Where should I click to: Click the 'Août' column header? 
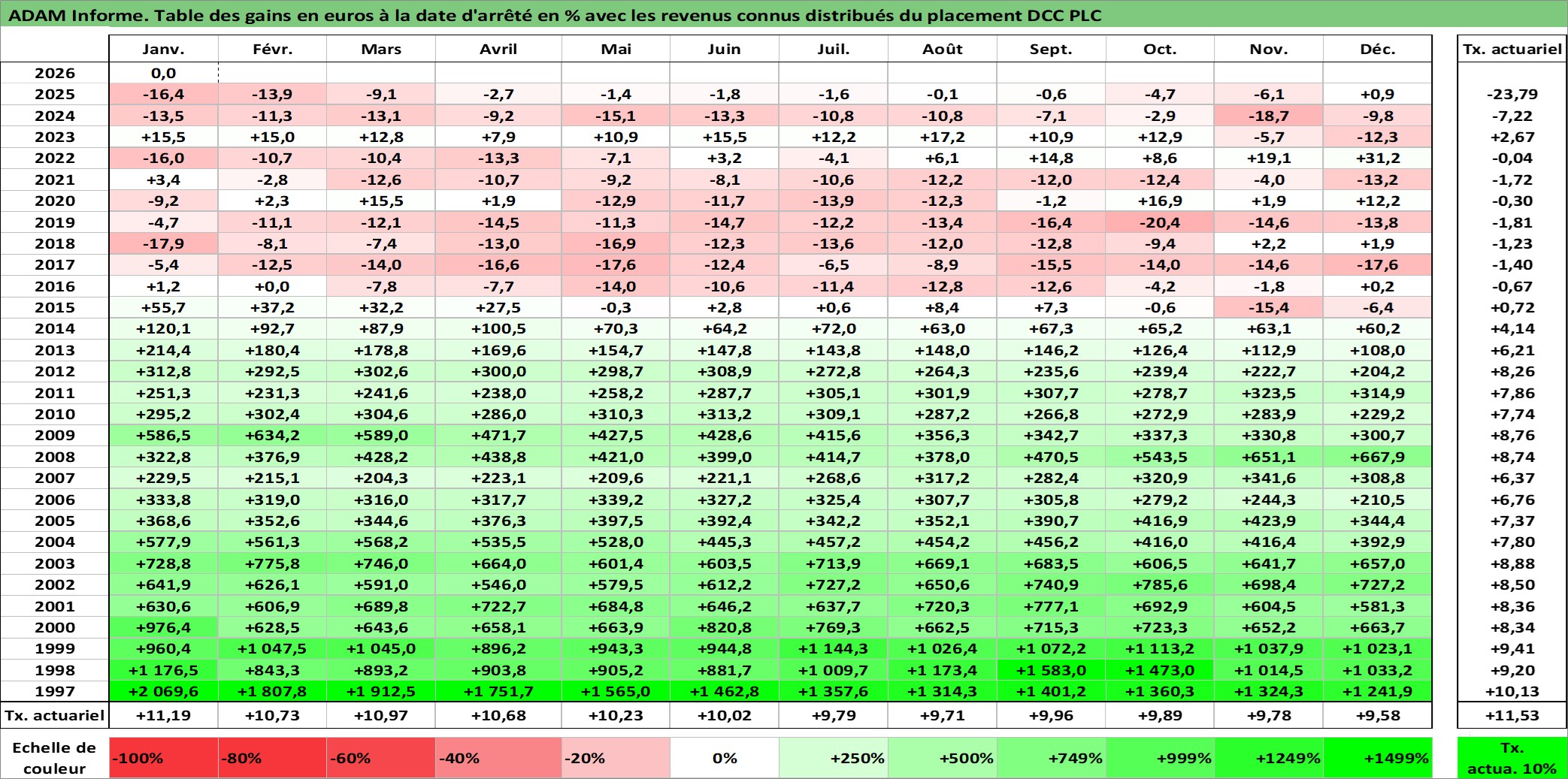tap(943, 49)
